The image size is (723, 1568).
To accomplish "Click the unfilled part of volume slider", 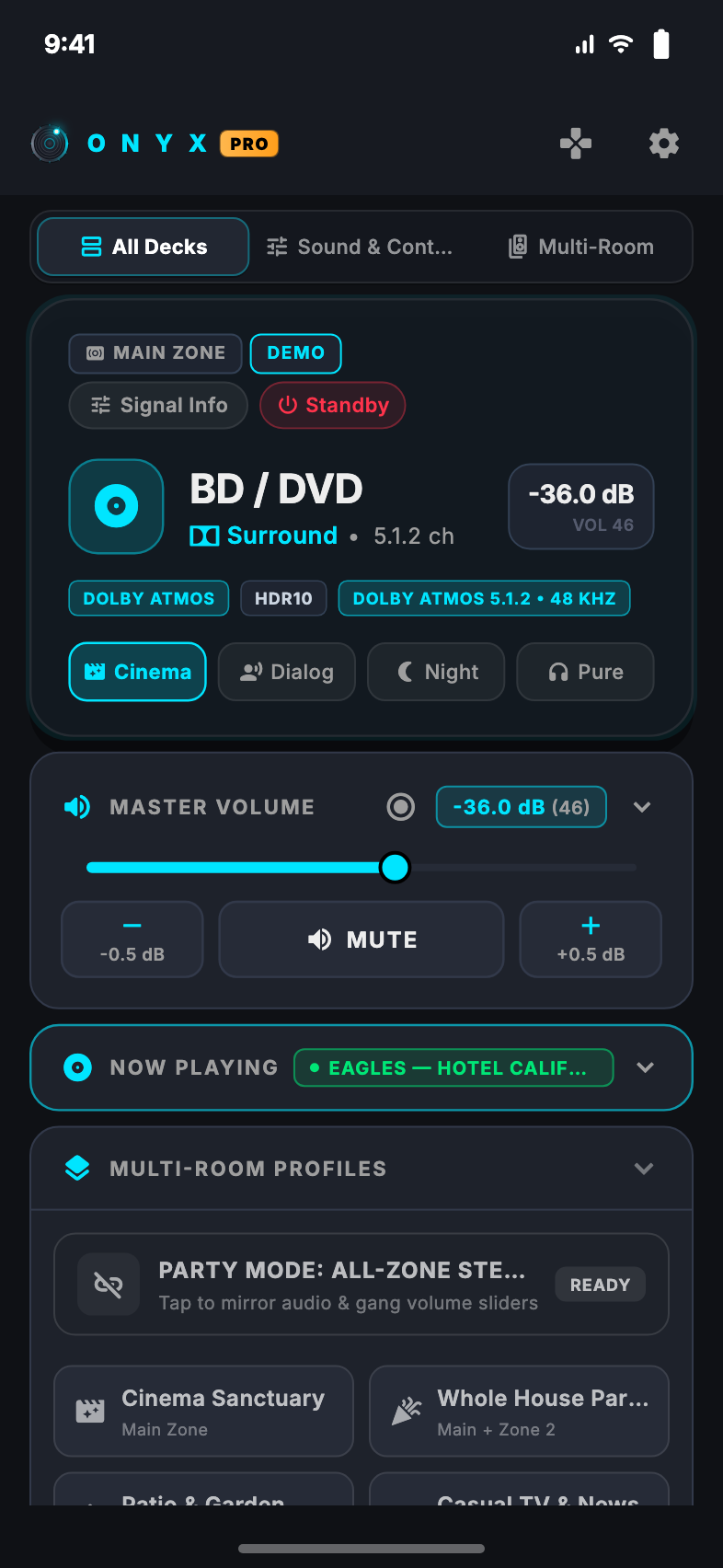I will pyautogui.click(x=523, y=867).
